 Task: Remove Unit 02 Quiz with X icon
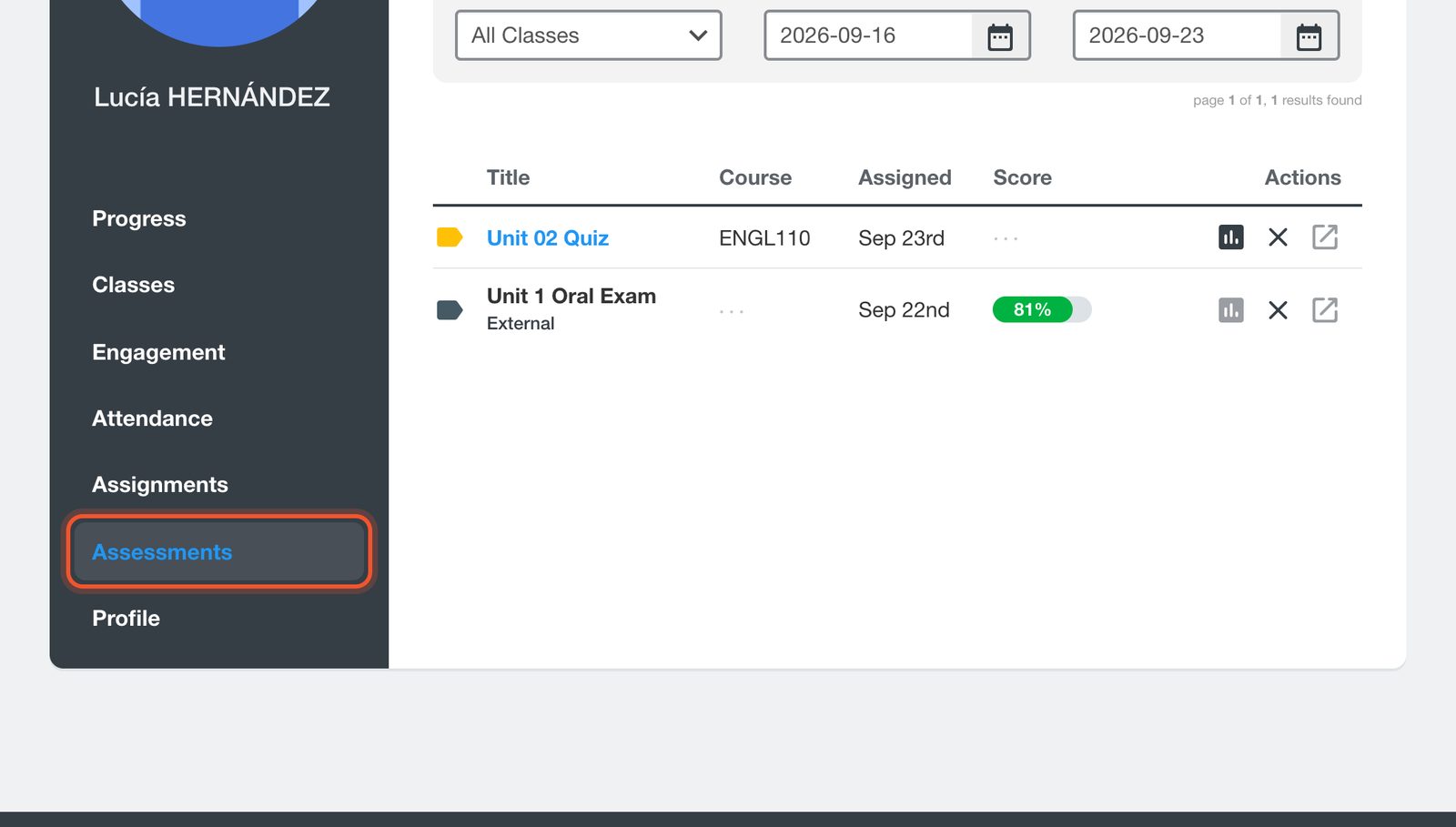[x=1278, y=237]
